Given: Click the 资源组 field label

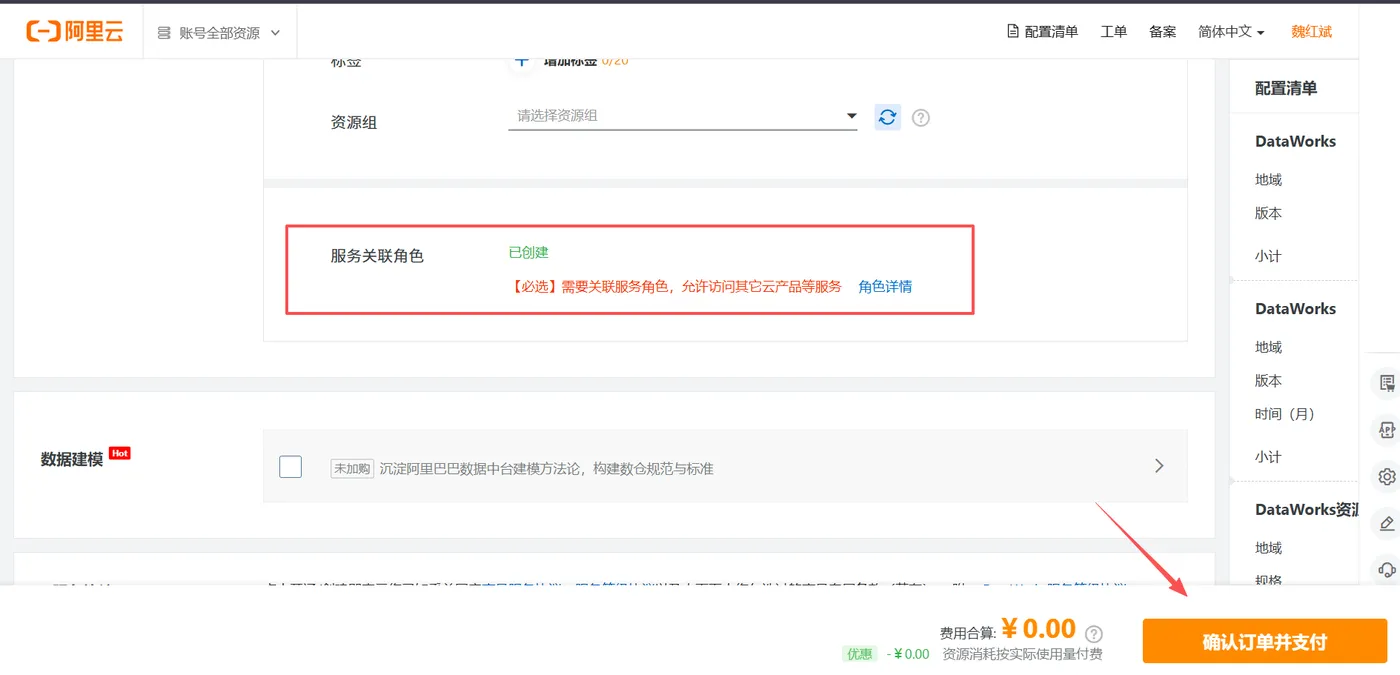Looking at the screenshot, I should point(354,122).
